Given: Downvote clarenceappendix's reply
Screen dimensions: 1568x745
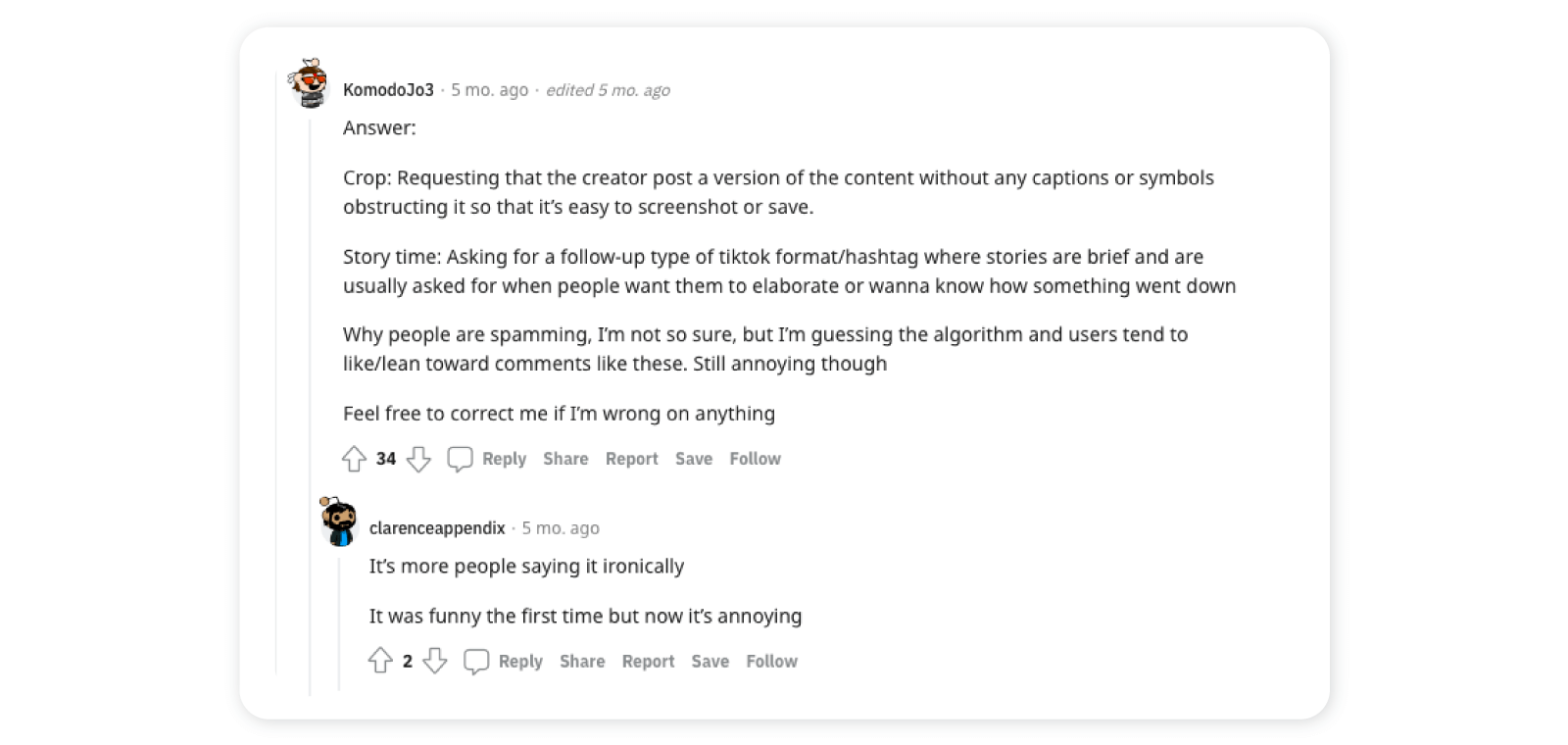Looking at the screenshot, I should coord(435,661).
